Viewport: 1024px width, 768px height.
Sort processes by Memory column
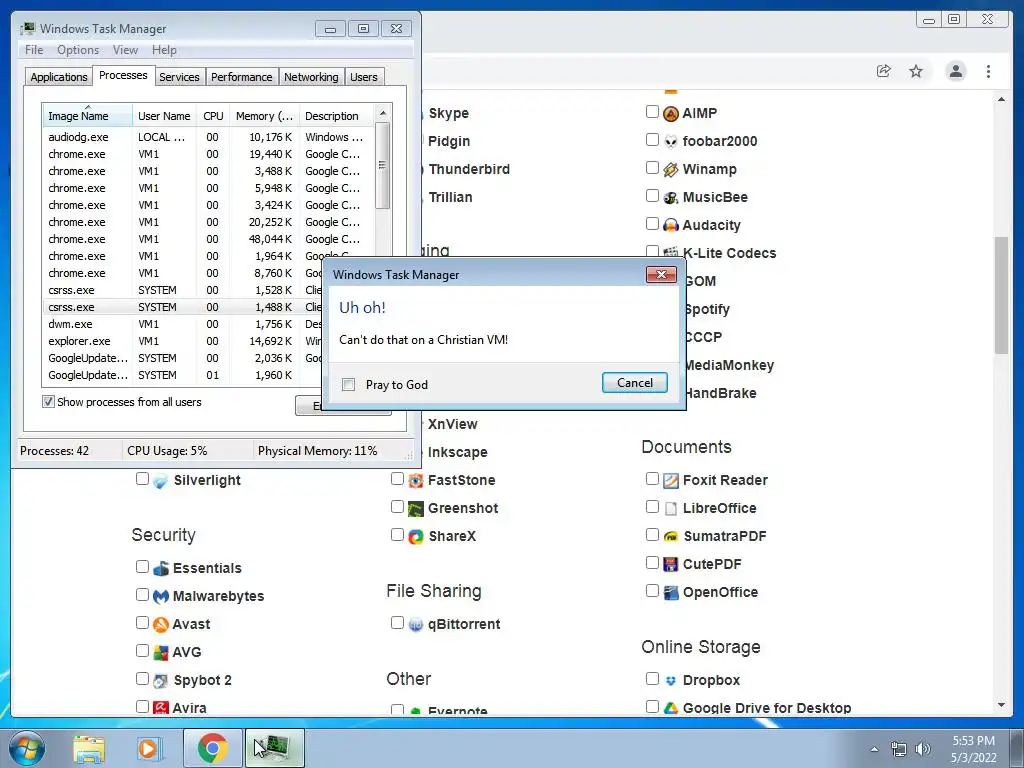point(264,116)
